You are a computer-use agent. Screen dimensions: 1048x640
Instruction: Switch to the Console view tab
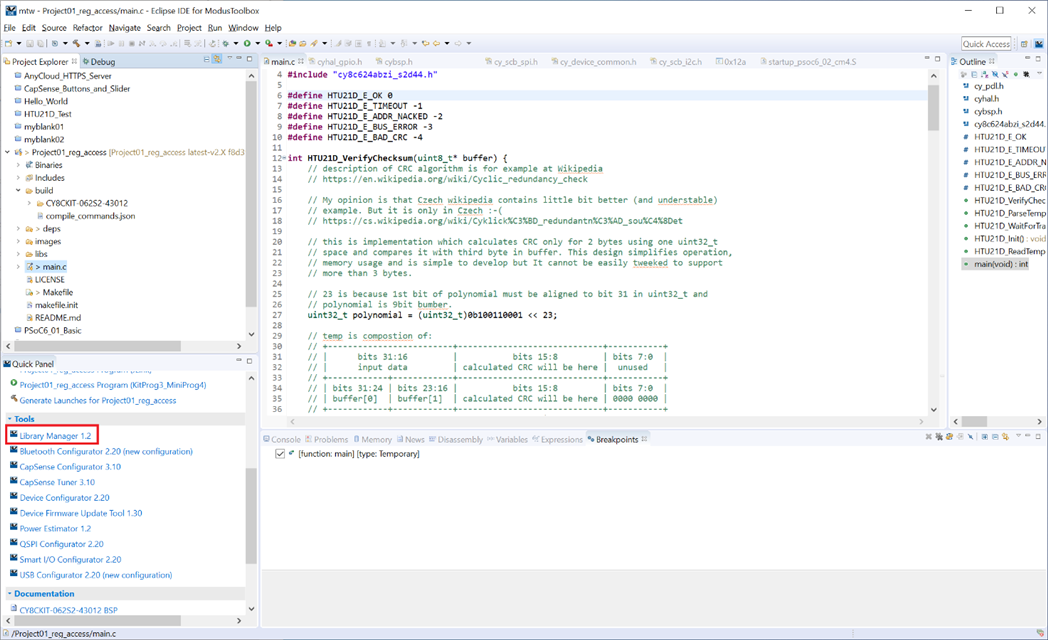(285, 439)
